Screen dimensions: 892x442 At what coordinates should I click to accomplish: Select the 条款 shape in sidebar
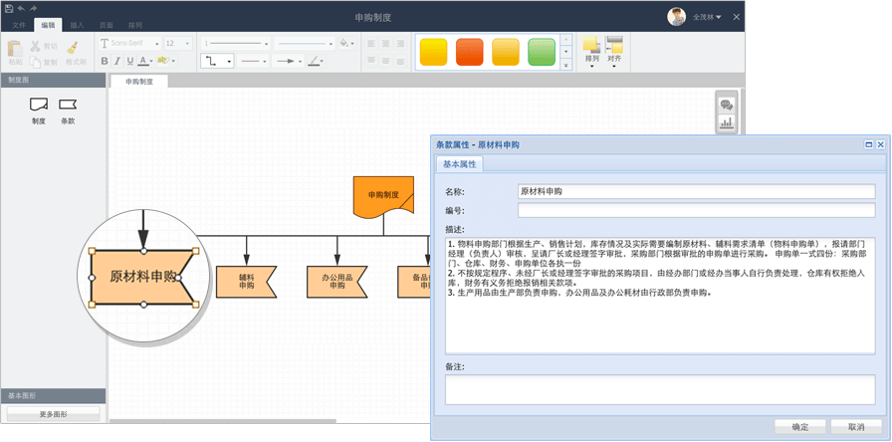click(68, 105)
